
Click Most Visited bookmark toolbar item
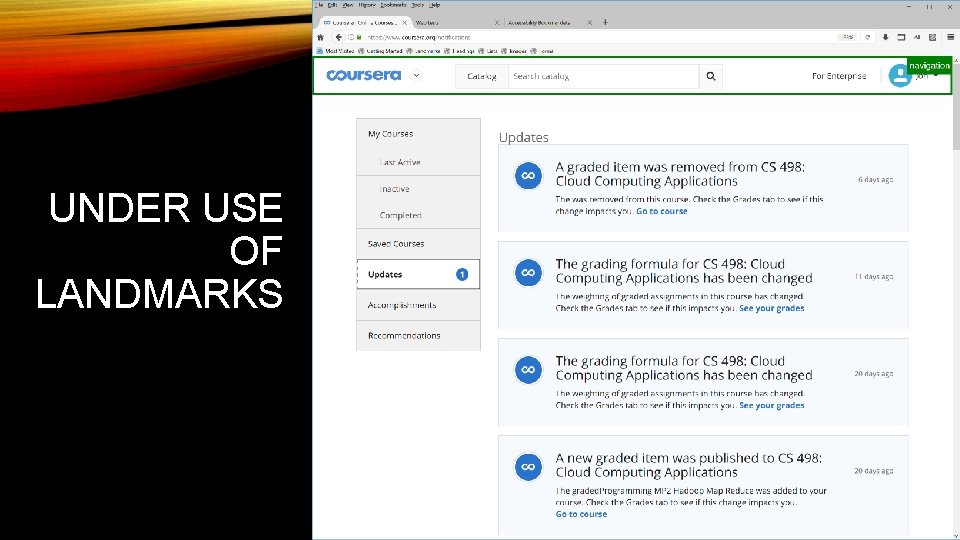point(336,51)
